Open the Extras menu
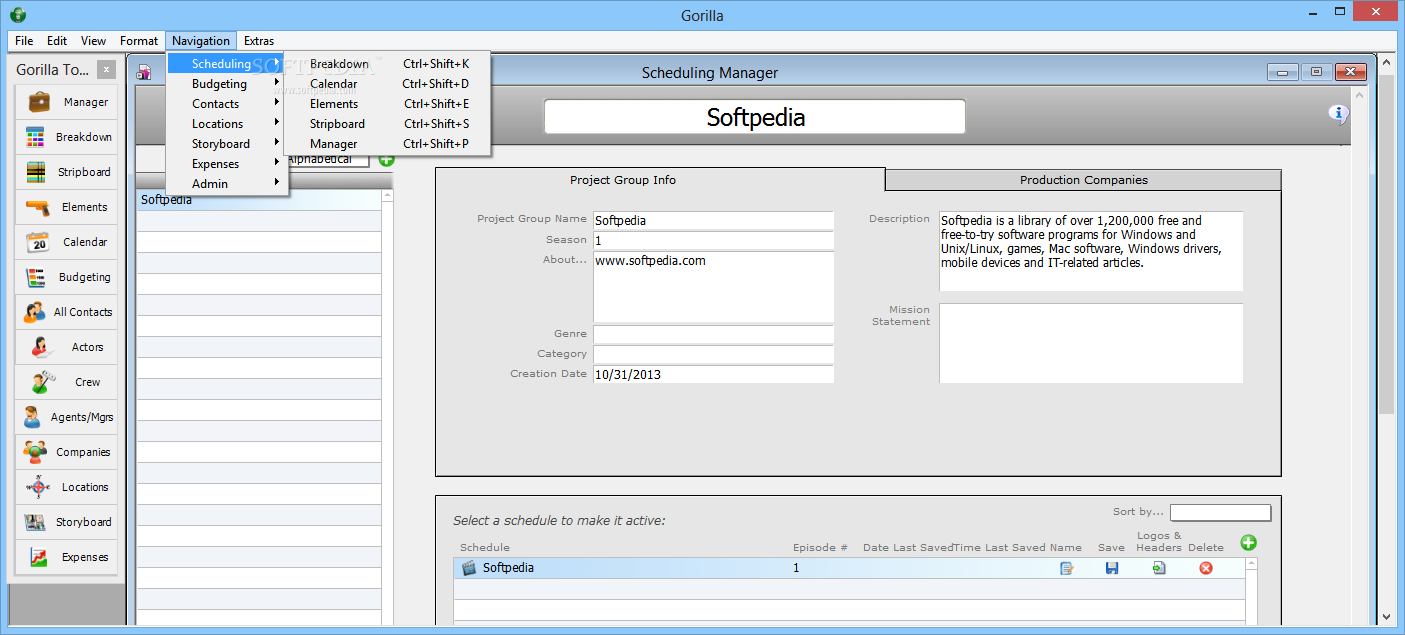The width and height of the screenshot is (1405, 635). tap(259, 41)
